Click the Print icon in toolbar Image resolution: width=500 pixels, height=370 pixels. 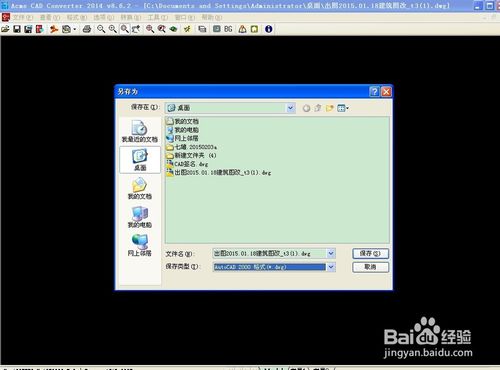[87, 29]
